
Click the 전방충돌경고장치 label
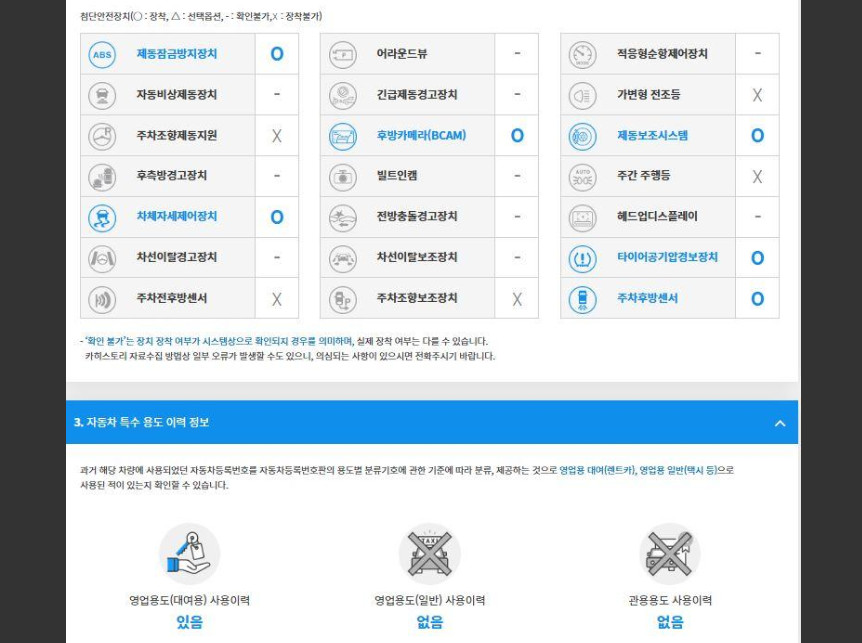click(x=417, y=217)
